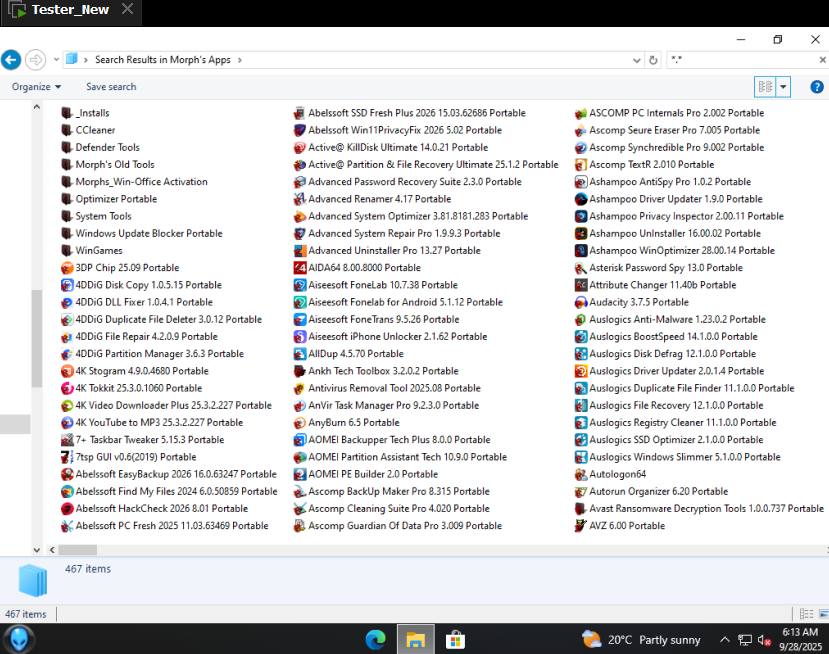Open Microsoft Store from the taskbar
Viewport: 829px width, 654px height.
(x=455, y=640)
